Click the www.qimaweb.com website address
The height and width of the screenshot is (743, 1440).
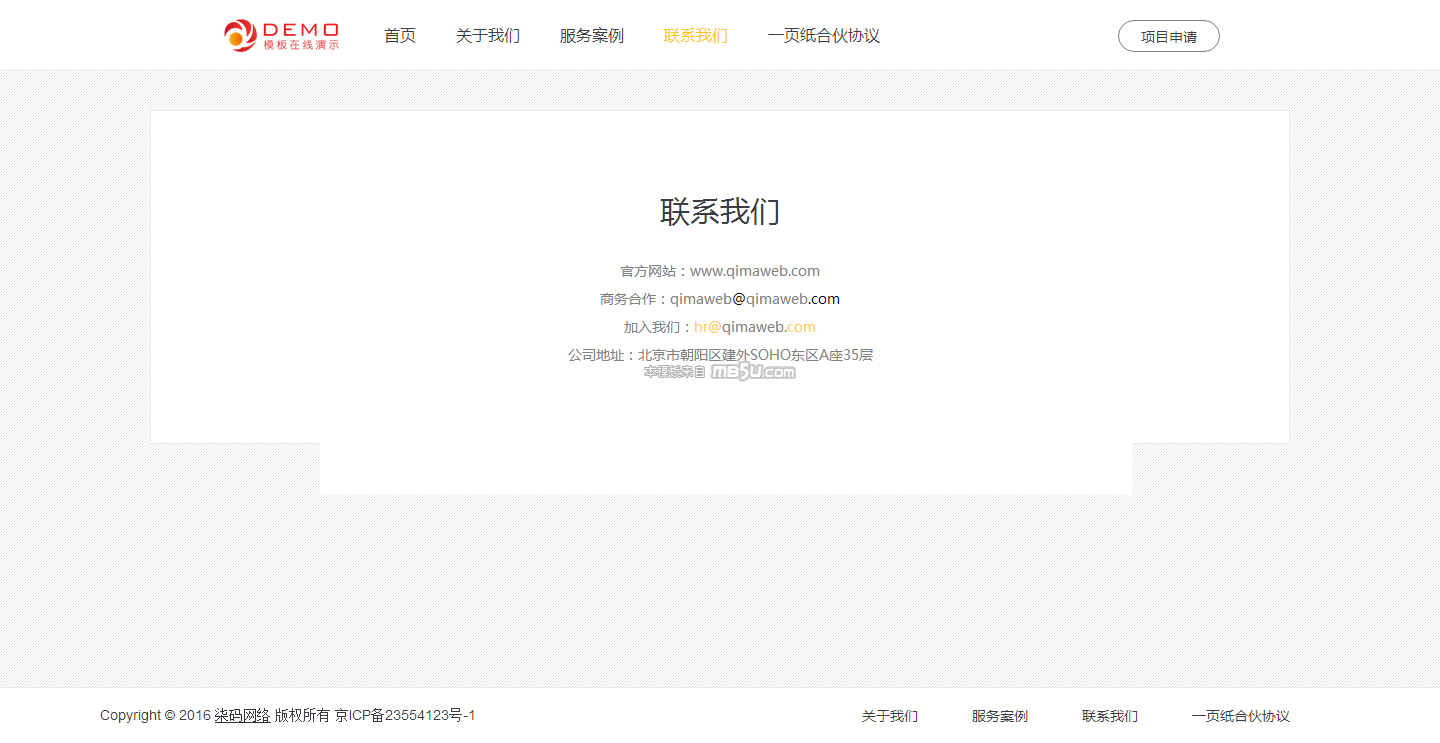point(755,271)
